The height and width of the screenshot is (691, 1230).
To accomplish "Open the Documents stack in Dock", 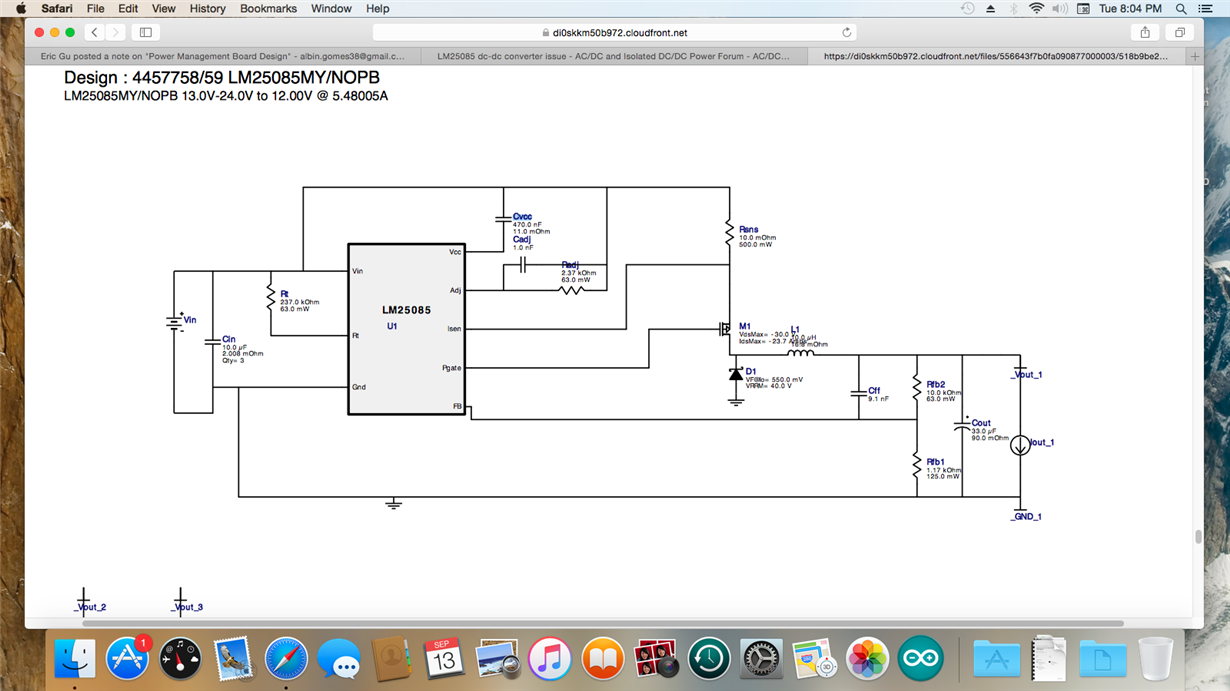I will pyautogui.click(x=1049, y=659).
